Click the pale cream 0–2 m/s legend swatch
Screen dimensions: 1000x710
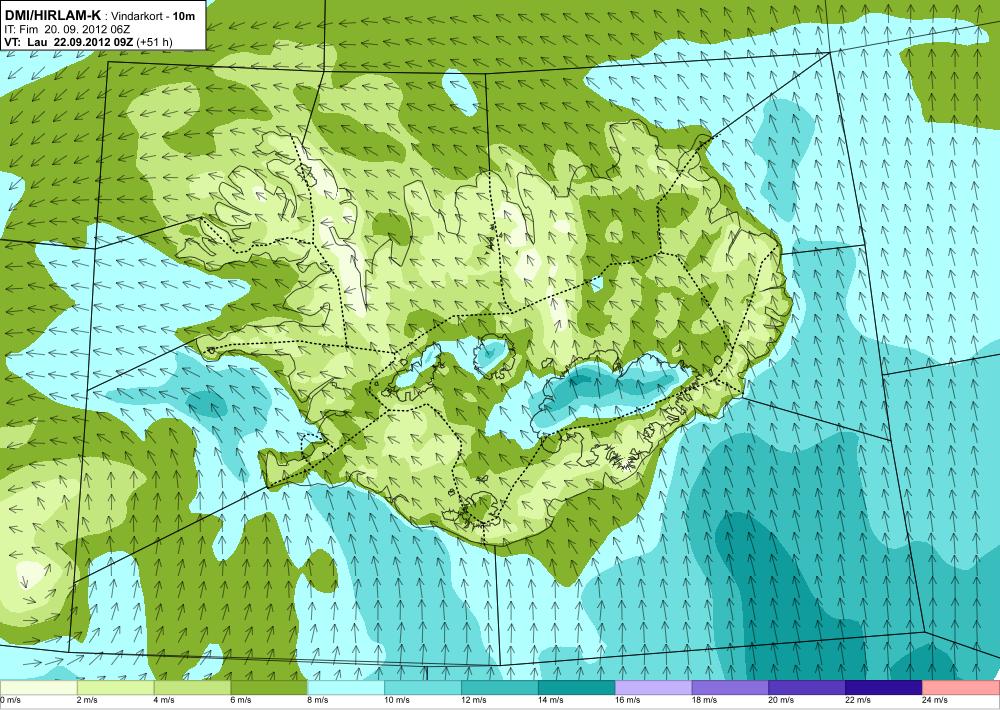[x=38, y=688]
